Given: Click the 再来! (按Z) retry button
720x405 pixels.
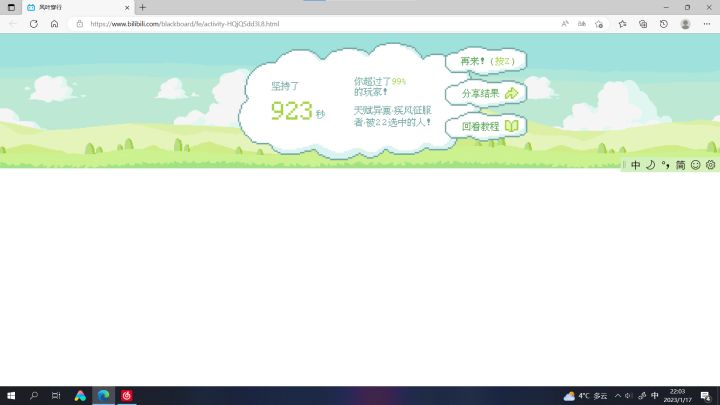Looking at the screenshot, I should 486,61.
